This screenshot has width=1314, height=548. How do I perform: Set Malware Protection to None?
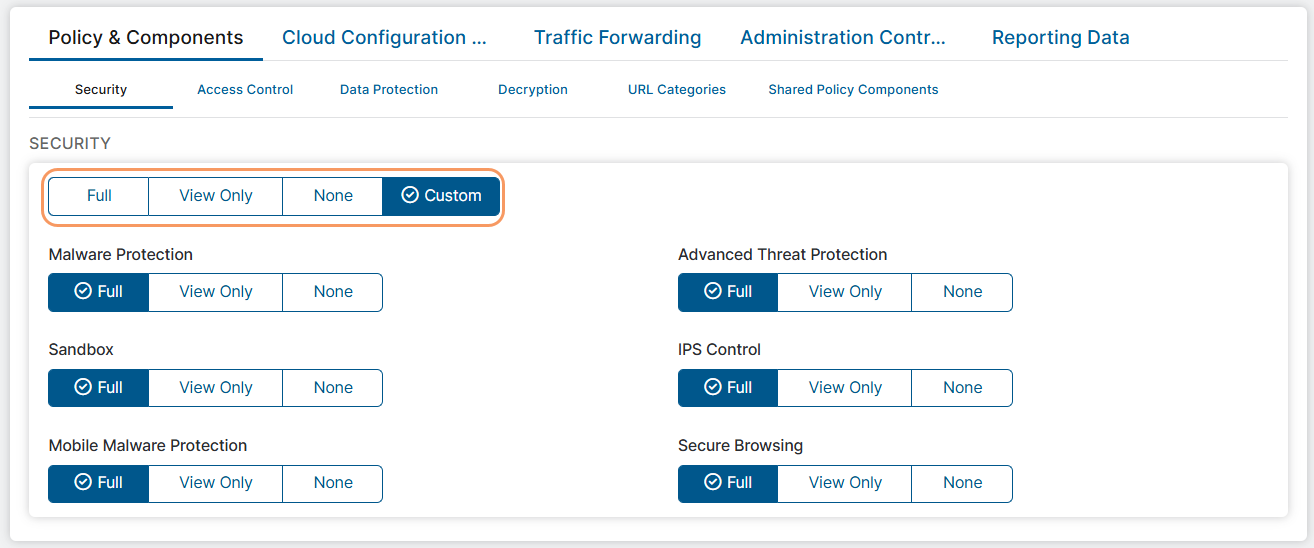click(x=333, y=292)
